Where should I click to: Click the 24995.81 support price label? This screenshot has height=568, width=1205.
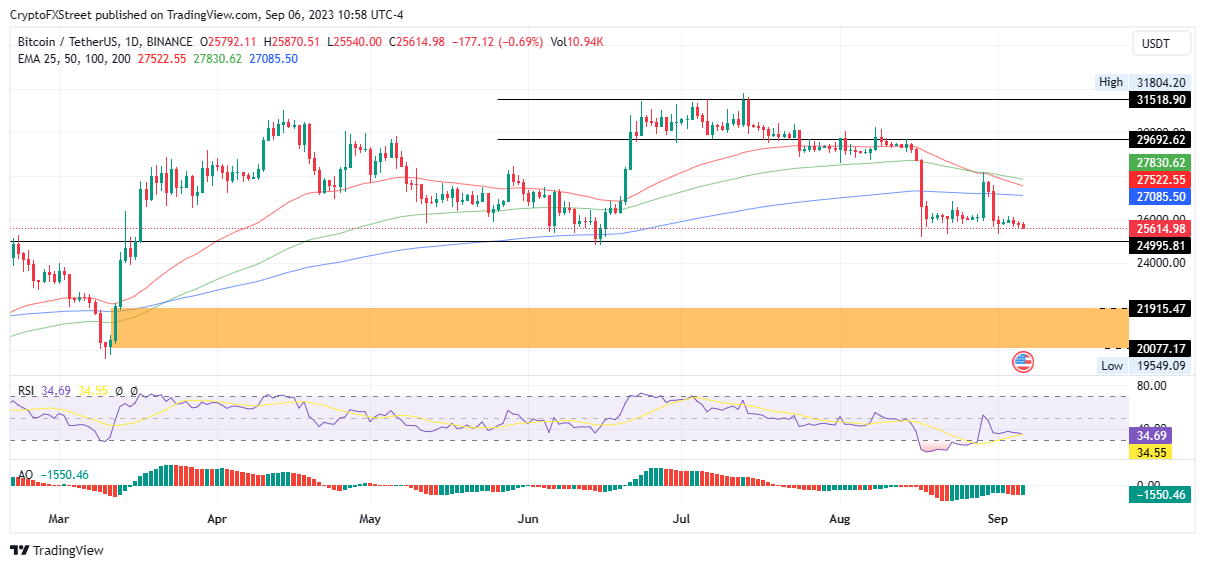1159,245
